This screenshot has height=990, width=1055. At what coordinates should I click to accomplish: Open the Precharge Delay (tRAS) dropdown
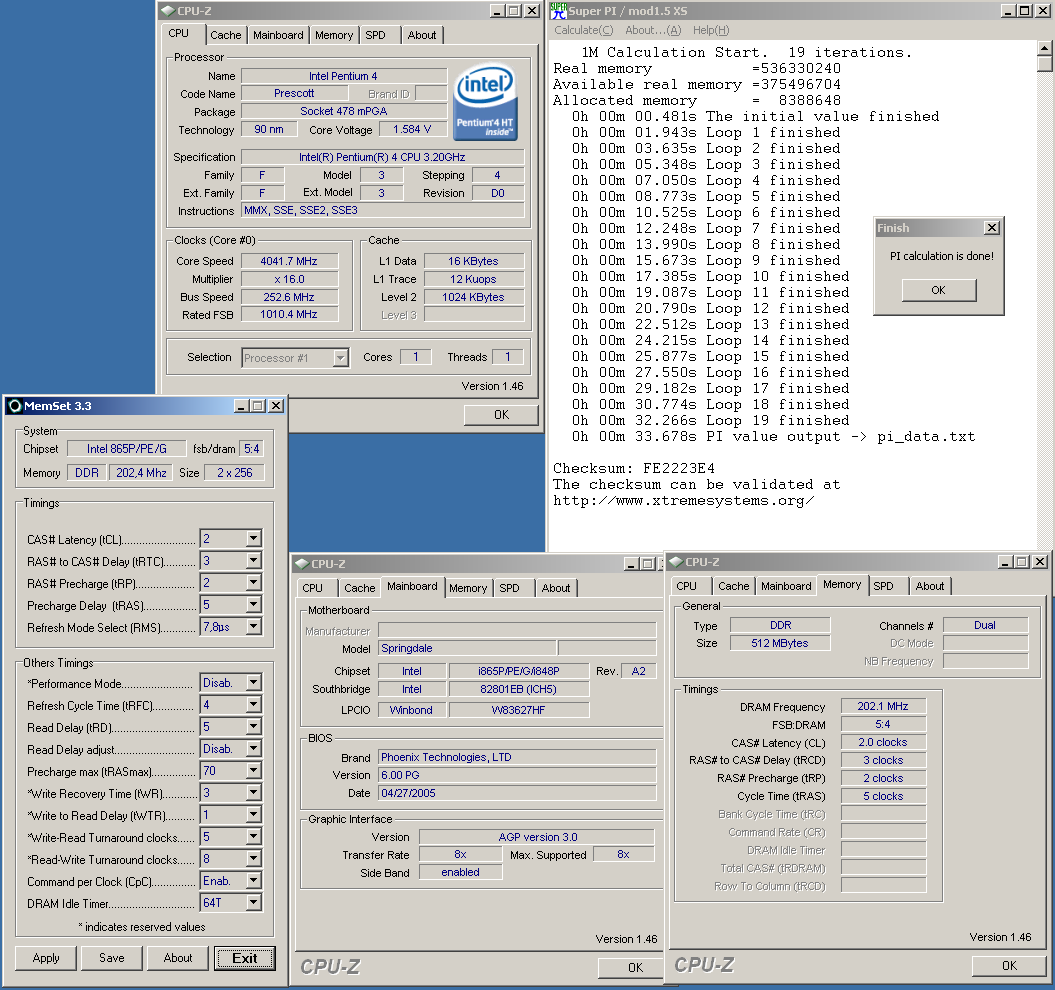(x=253, y=605)
